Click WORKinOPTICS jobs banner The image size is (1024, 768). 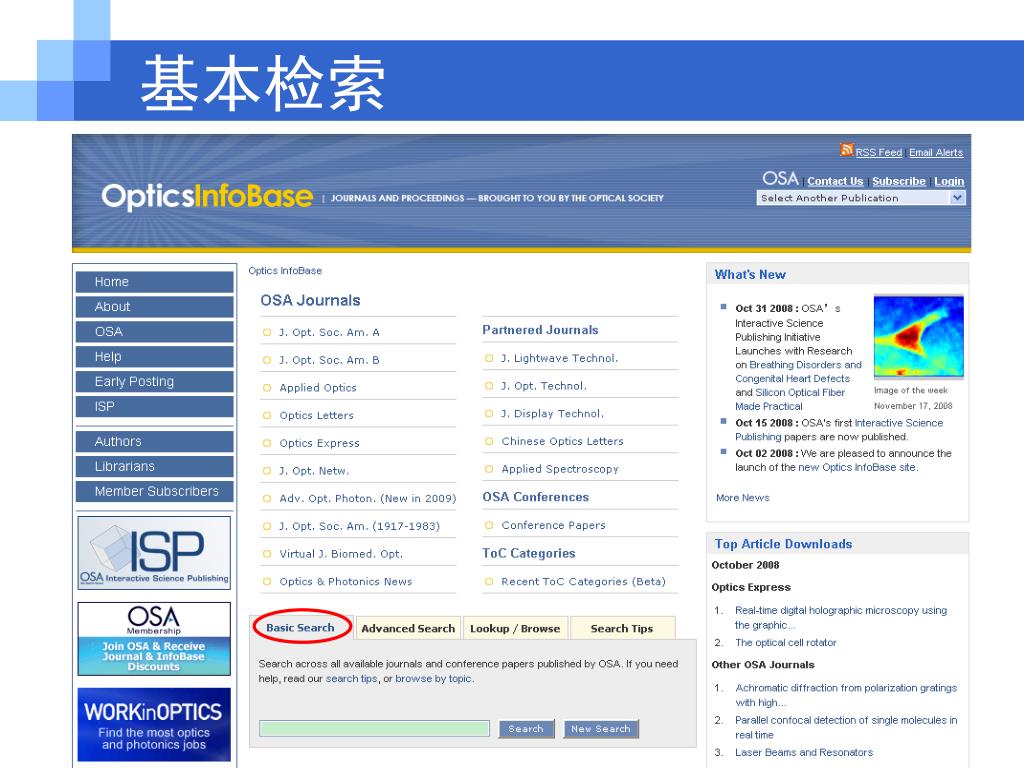154,725
